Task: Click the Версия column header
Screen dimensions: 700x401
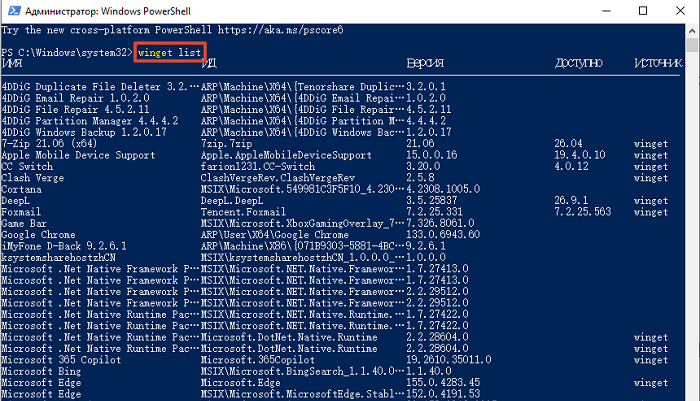Action: point(425,63)
